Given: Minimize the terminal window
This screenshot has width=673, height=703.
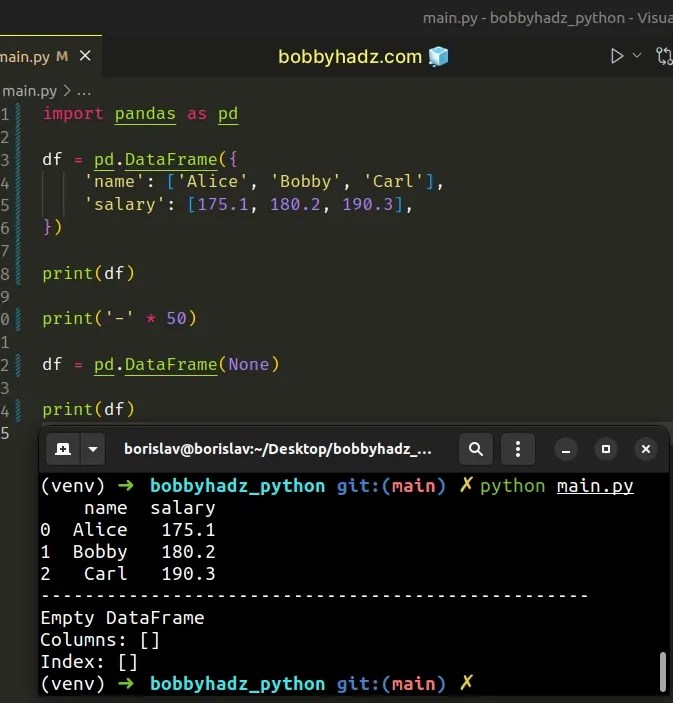Looking at the screenshot, I should (x=566, y=449).
